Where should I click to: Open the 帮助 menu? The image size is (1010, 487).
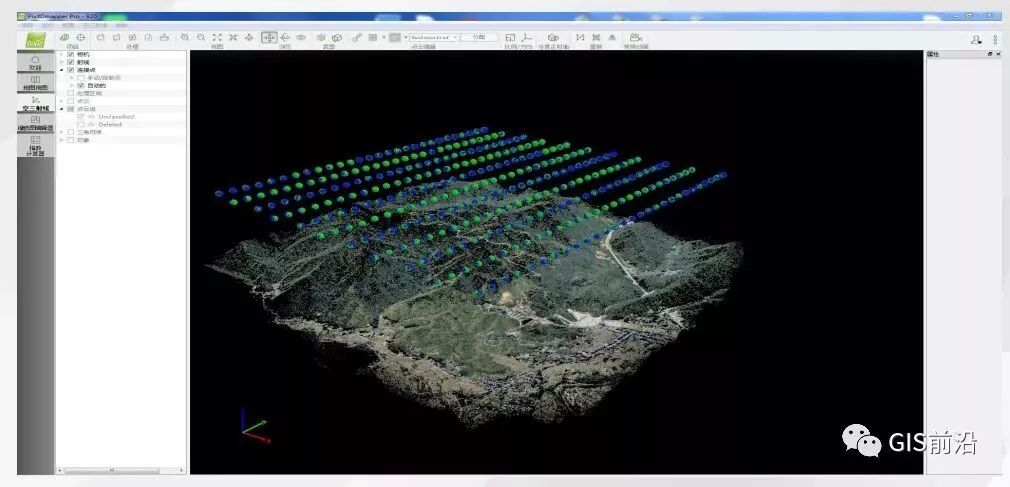(121, 25)
